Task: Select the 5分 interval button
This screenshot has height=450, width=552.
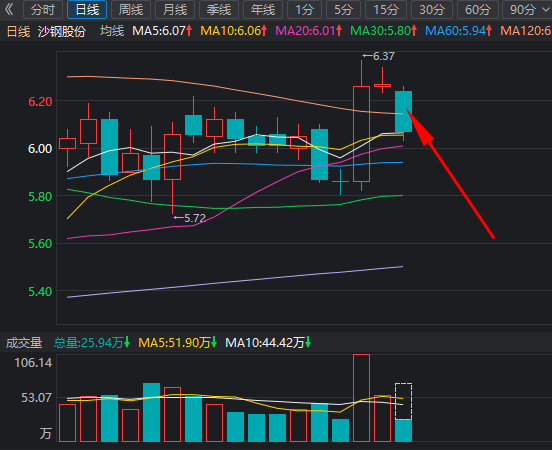Action: (343, 10)
